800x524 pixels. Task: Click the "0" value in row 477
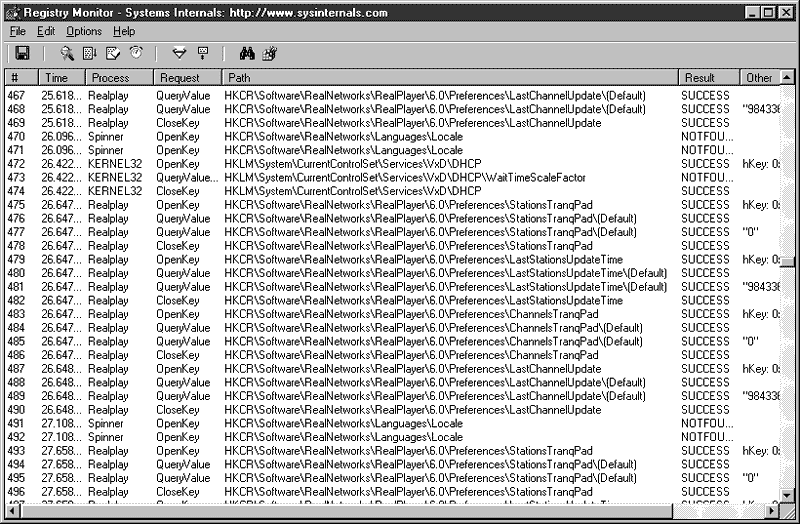pyautogui.click(x=751, y=232)
